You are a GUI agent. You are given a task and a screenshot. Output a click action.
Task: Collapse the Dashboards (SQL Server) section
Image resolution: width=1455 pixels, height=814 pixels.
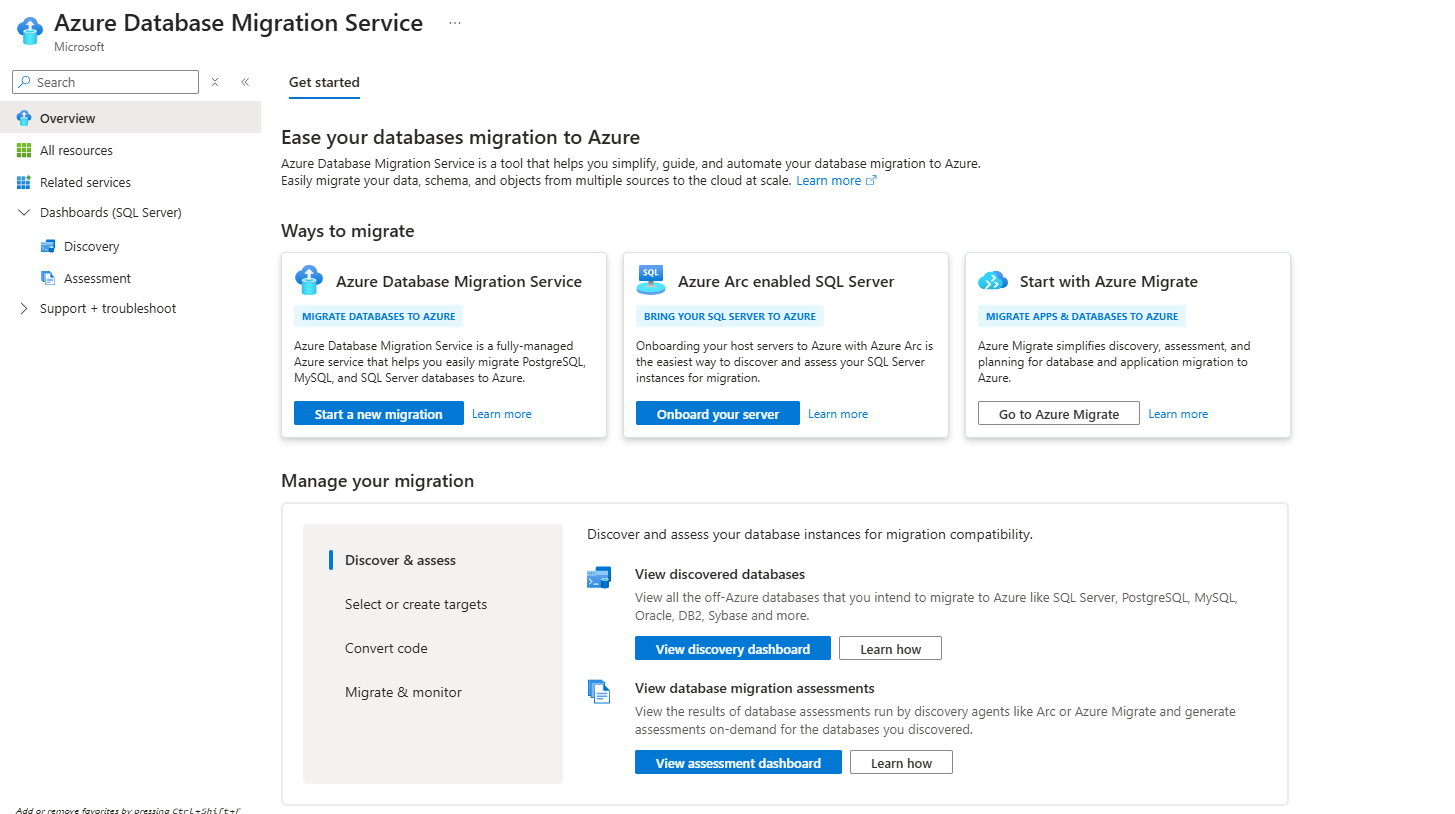point(23,212)
